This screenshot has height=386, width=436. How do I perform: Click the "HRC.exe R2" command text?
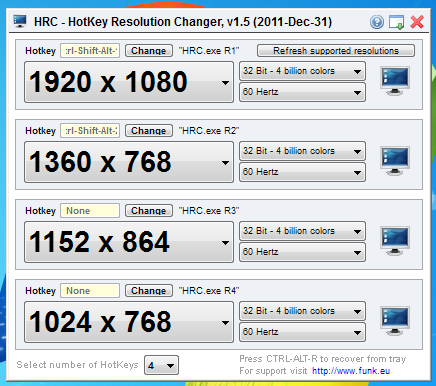tap(209, 131)
